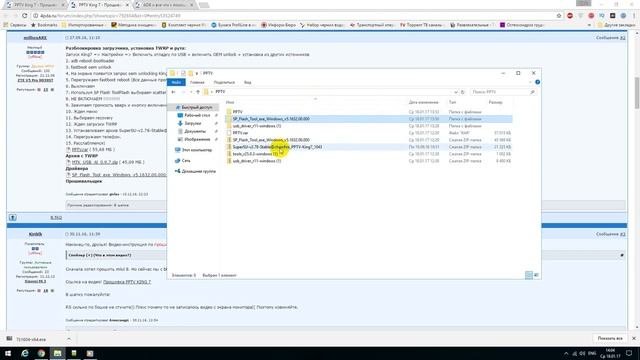
Task: Click Показать все downloads button
Action: coord(610,339)
